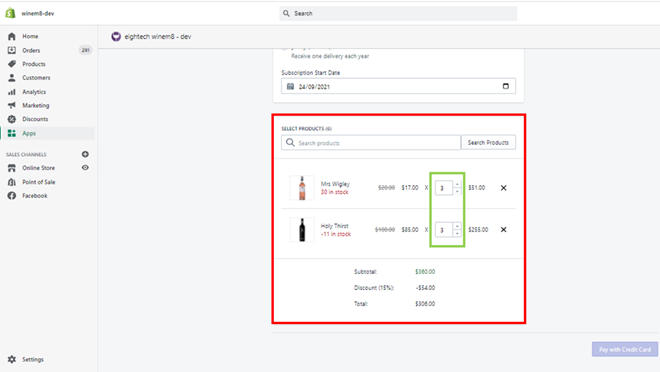Screen dimensions: 660x372
Task: Click the Mrs Wigley product name
Action: pyautogui.click(x=335, y=184)
